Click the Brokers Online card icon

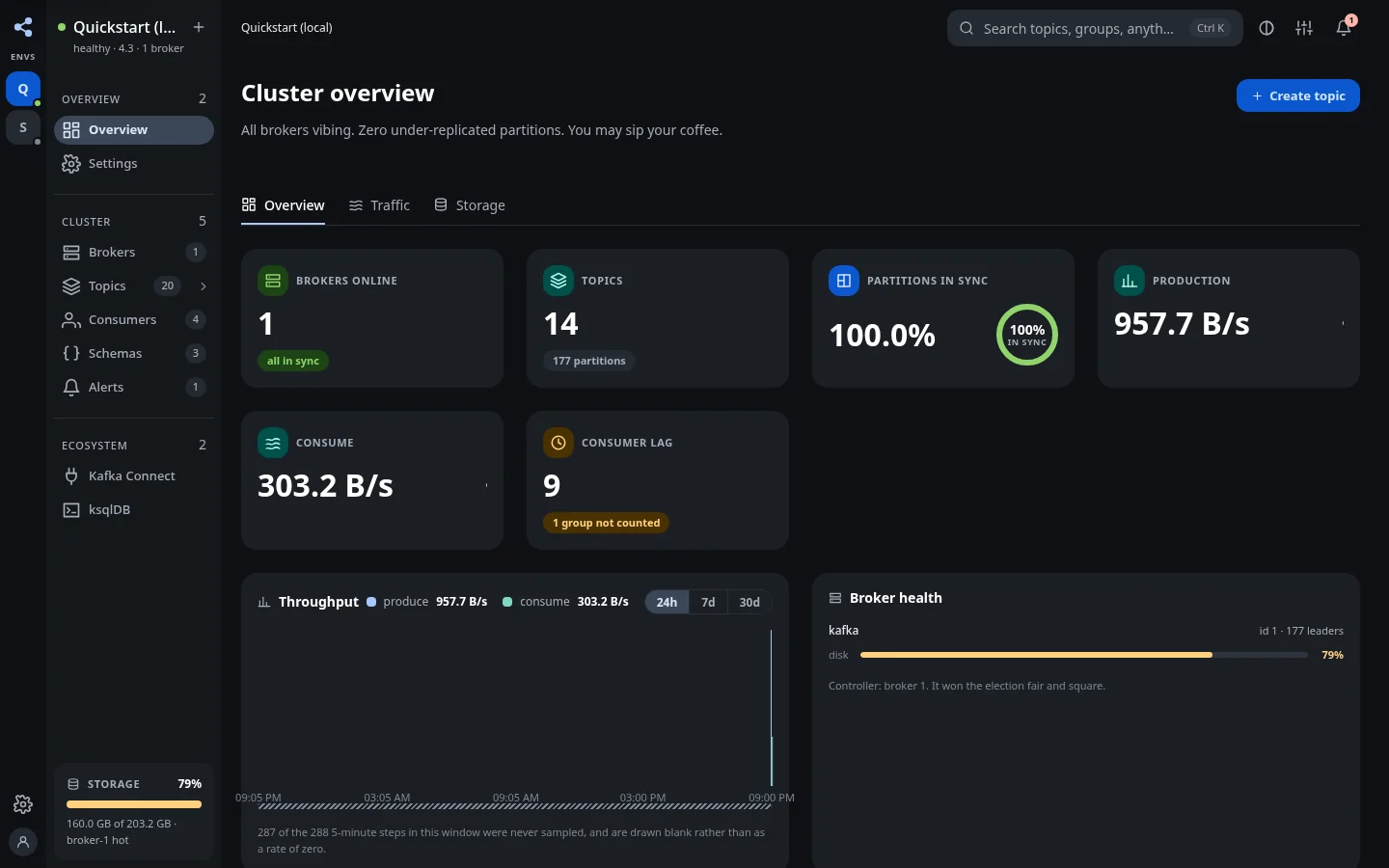tap(273, 281)
